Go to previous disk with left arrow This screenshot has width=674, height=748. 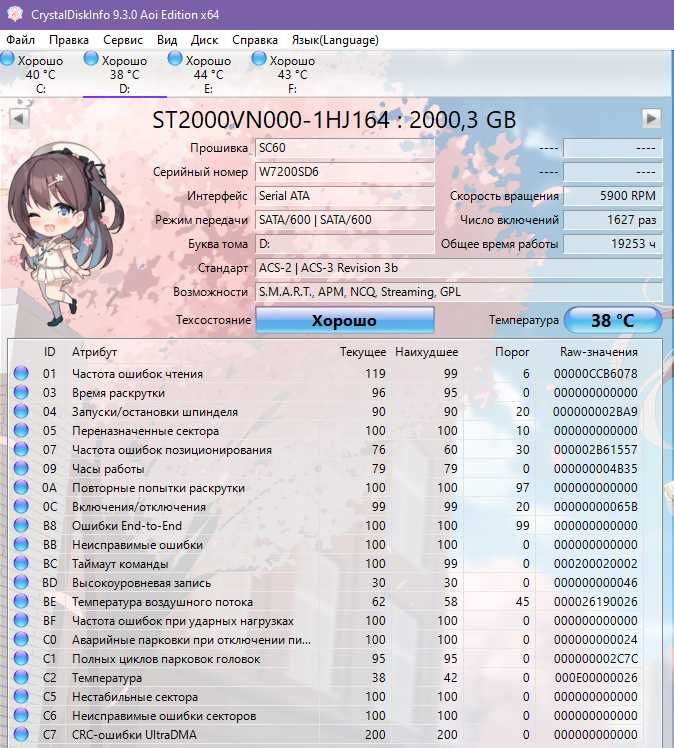click(19, 119)
